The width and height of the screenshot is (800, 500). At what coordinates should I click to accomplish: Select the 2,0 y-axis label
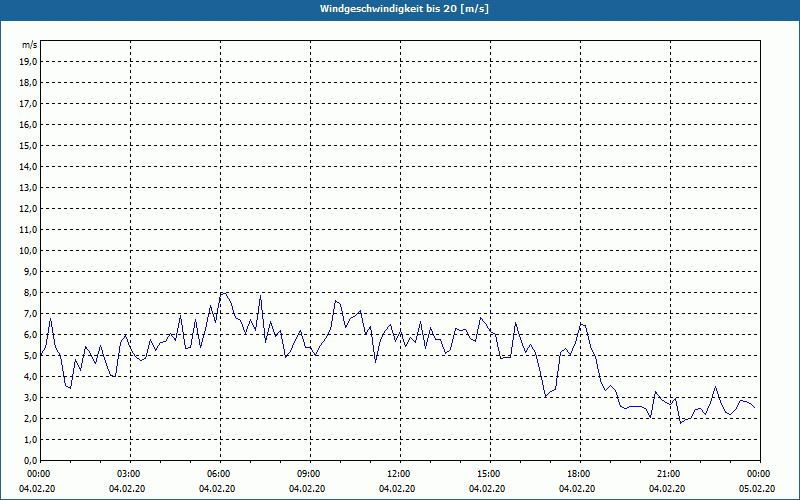pos(30,418)
